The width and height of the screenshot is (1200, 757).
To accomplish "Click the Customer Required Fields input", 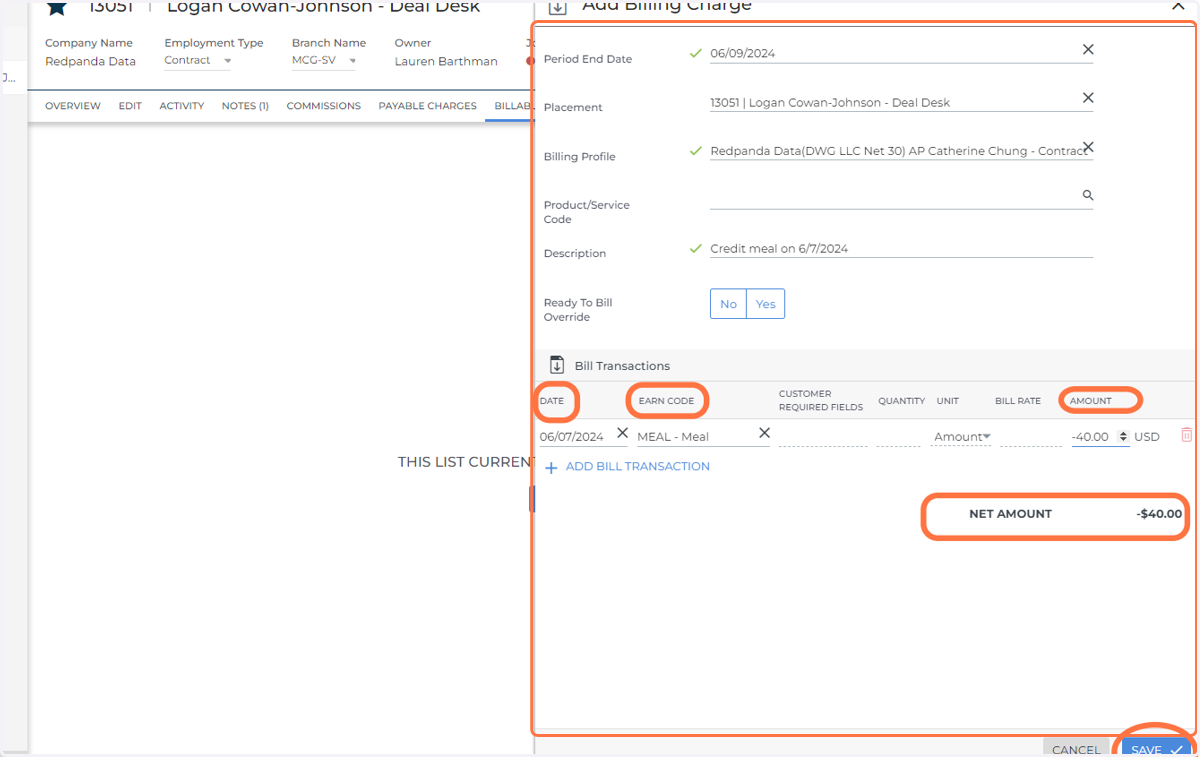I will [823, 436].
